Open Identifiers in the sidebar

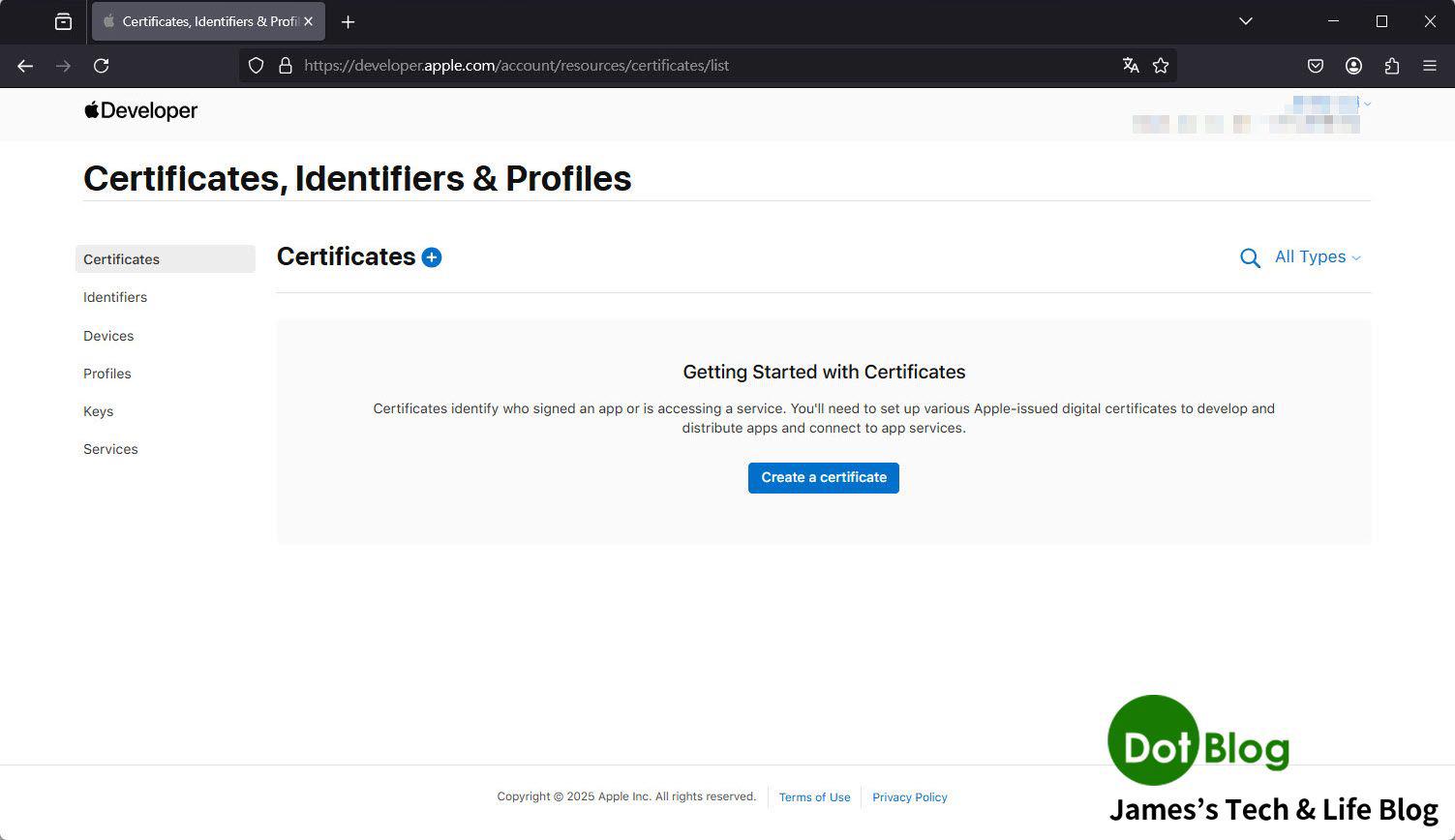point(115,297)
